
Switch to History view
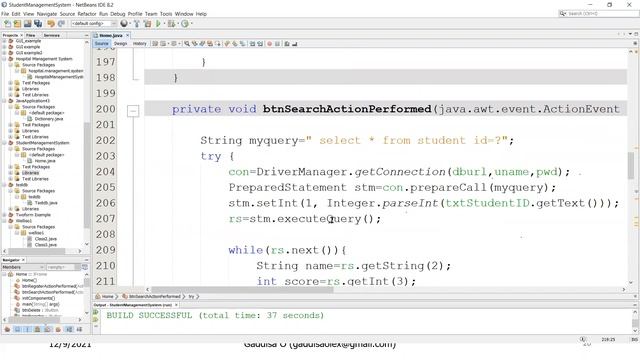coord(140,44)
